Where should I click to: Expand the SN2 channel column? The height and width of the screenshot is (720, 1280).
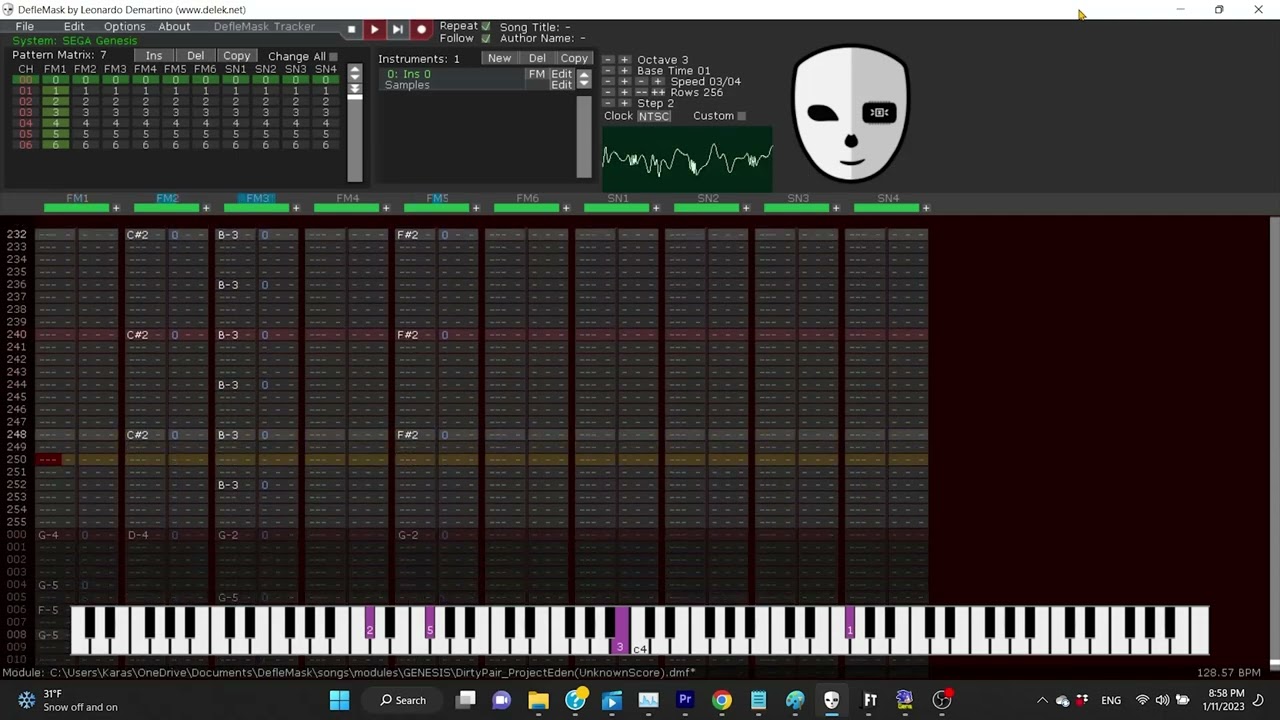point(746,208)
